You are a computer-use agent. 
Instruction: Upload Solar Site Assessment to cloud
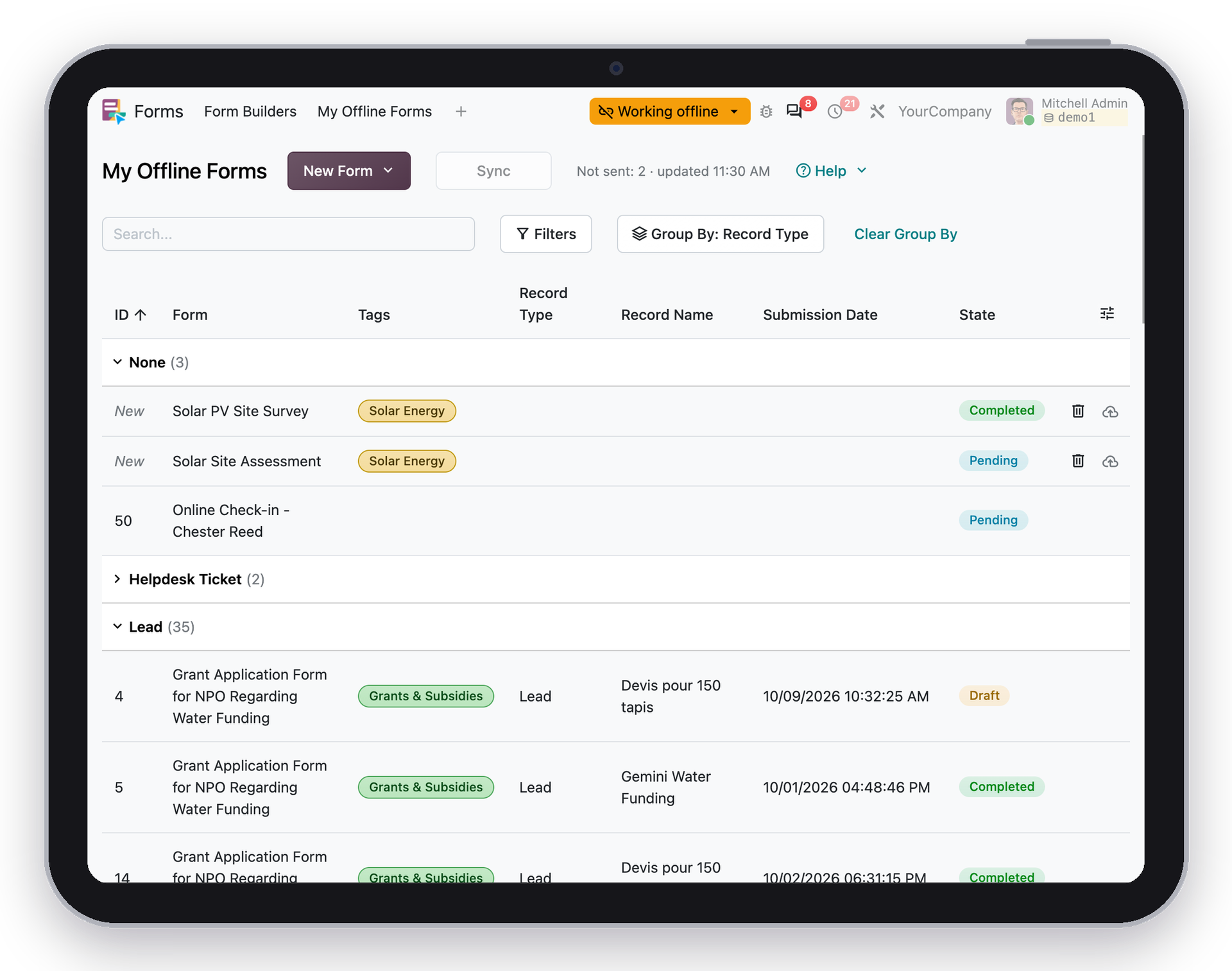tap(1110, 462)
